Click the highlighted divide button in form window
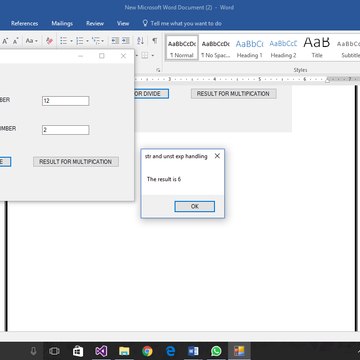This screenshot has width=360, height=360. pyautogui.click(x=5, y=162)
